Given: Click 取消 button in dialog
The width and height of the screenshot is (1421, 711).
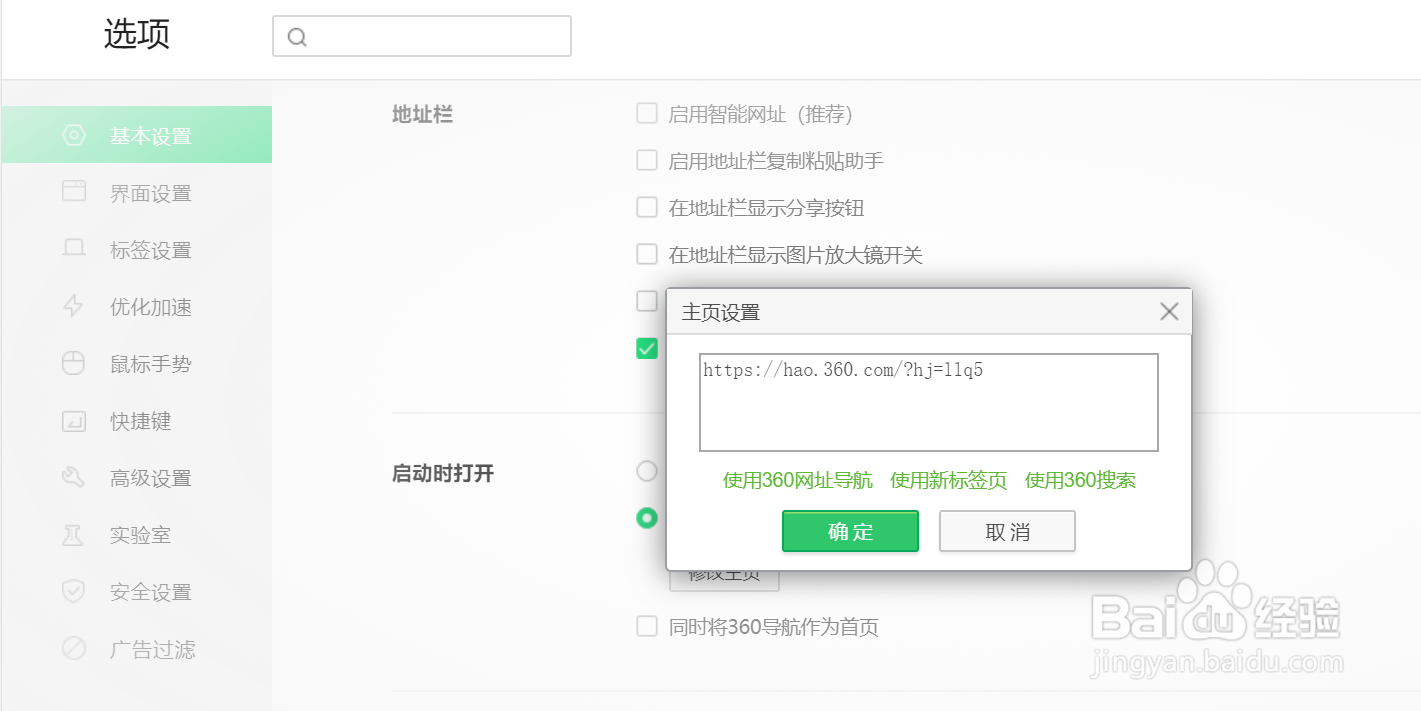Looking at the screenshot, I should point(1007,531).
